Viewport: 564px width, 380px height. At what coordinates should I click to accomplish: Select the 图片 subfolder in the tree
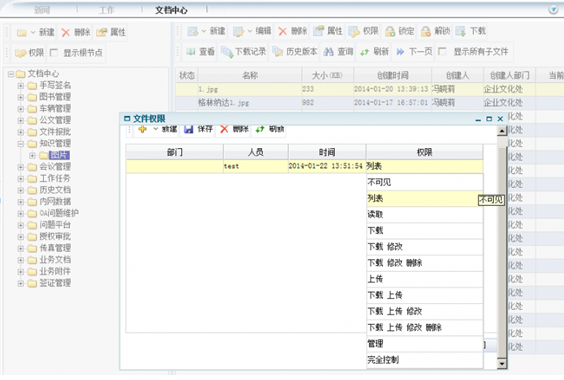[x=59, y=155]
